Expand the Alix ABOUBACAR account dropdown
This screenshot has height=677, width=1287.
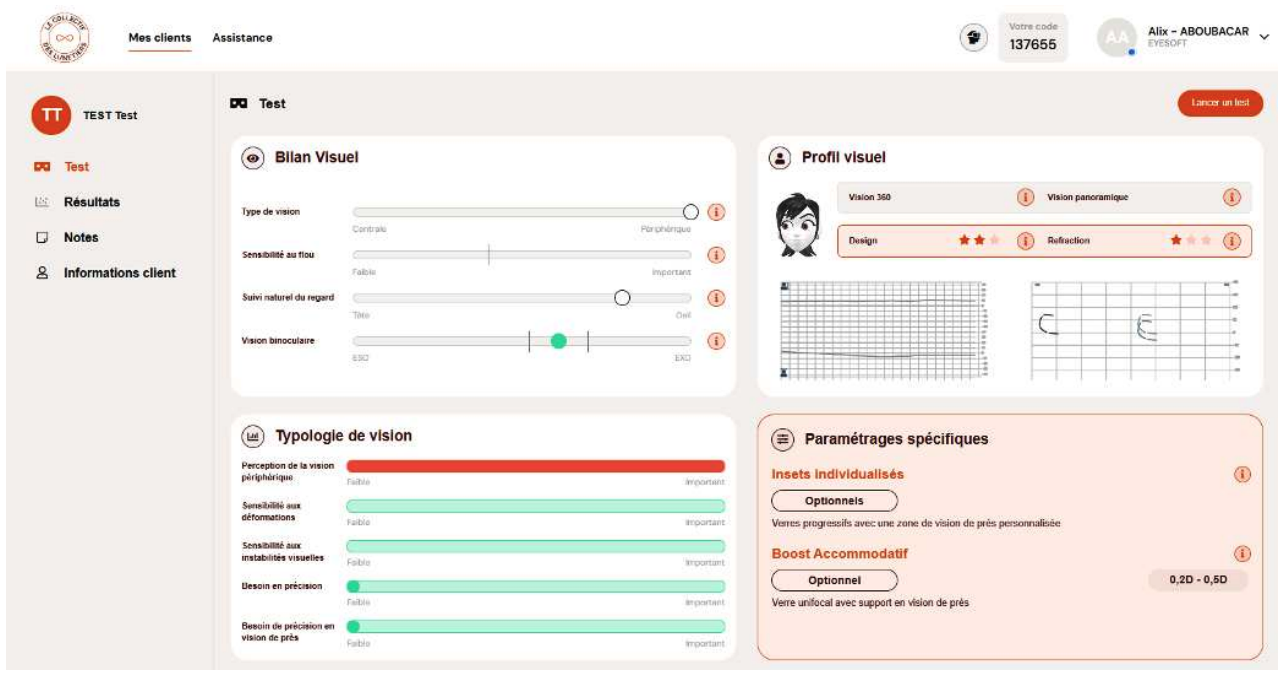pyautogui.click(x=1264, y=37)
